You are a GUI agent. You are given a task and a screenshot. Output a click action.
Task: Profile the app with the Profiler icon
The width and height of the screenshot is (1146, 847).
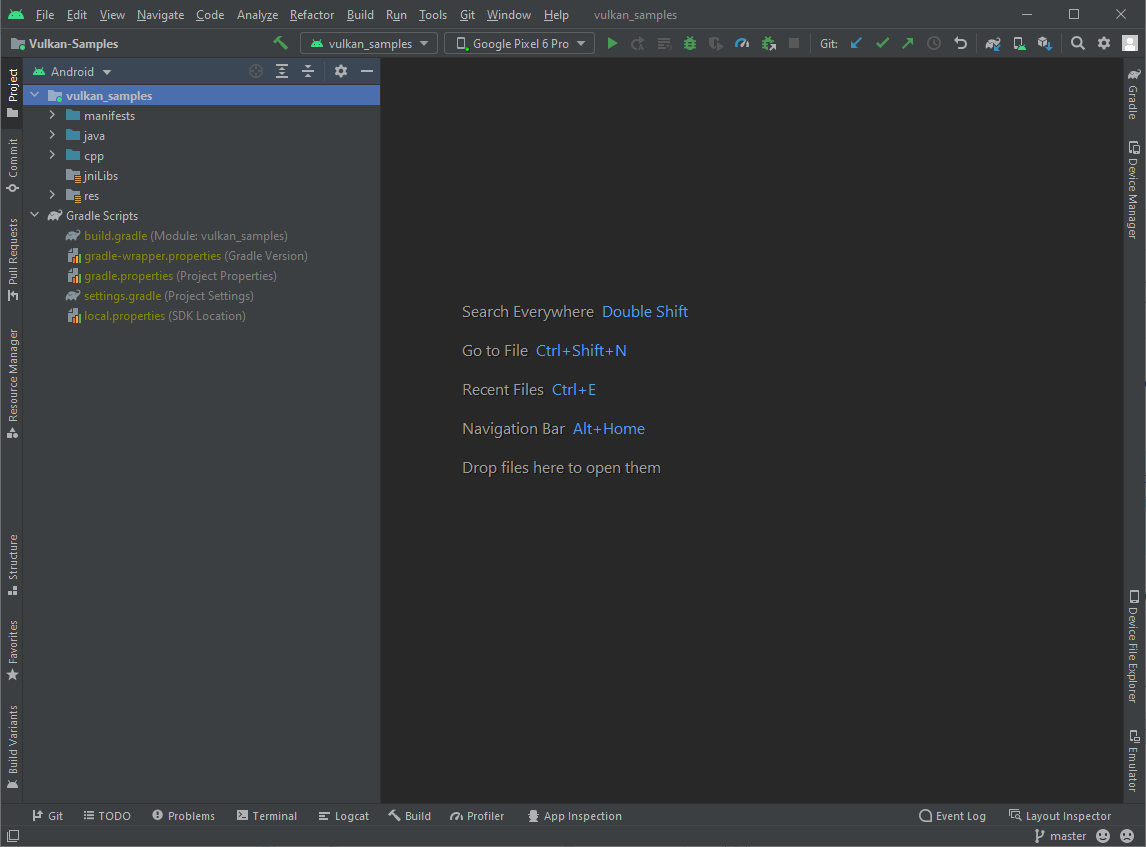[740, 43]
